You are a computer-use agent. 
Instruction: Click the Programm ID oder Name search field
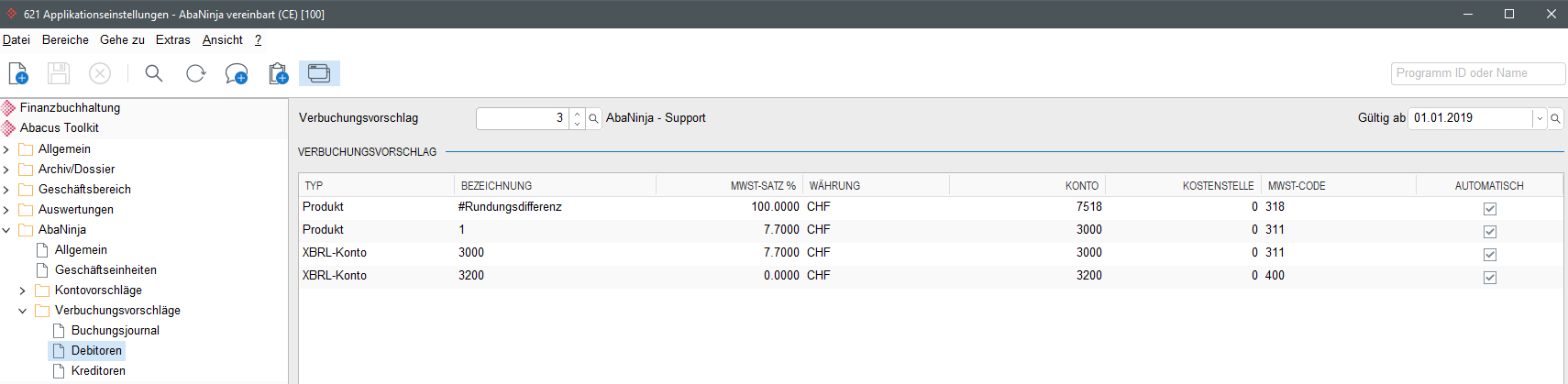click(x=1478, y=73)
